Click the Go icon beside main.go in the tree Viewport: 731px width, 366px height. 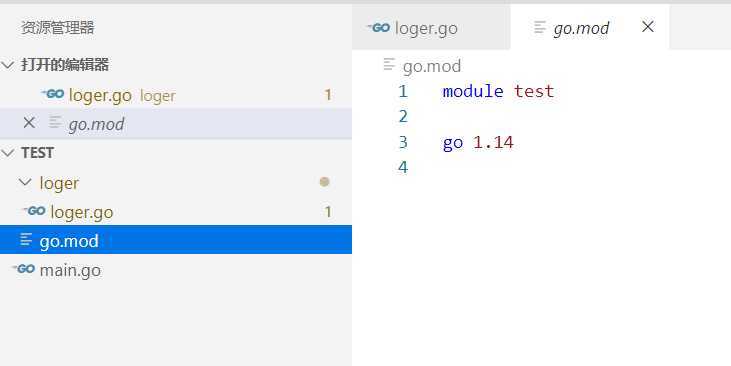tap(24, 269)
